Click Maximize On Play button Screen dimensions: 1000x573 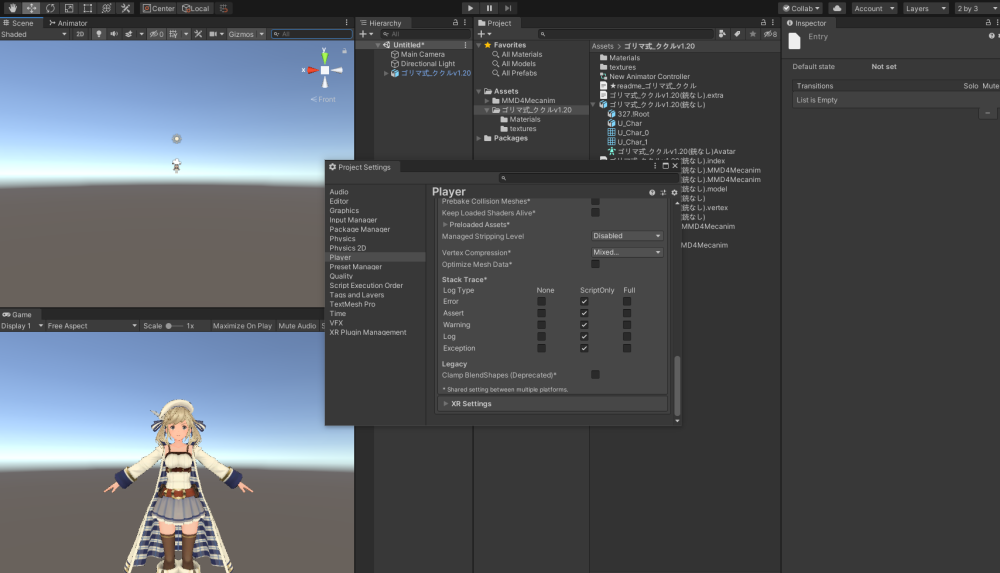(242, 325)
